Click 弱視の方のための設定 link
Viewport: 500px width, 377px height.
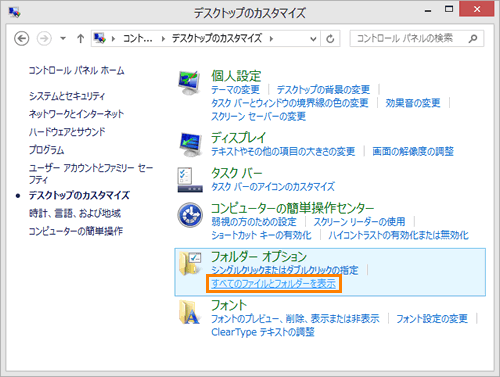[x=254, y=222]
